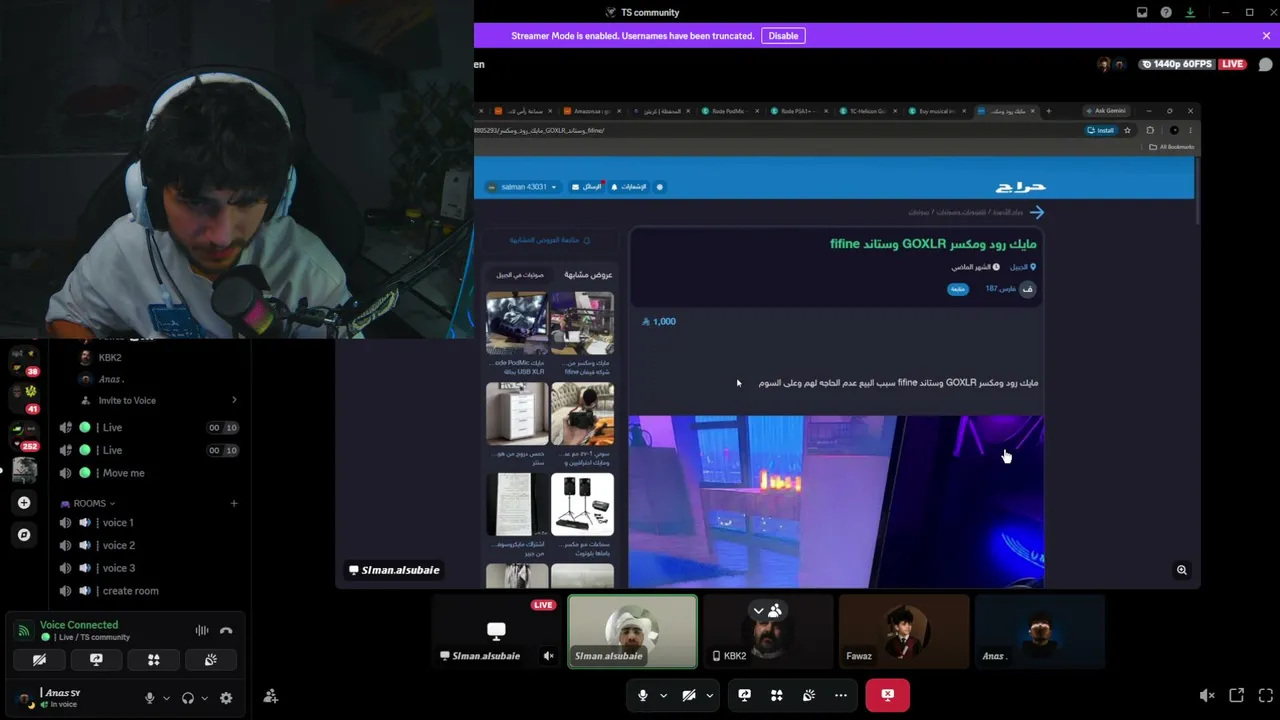Open the Discord inbox icon
Viewport: 1280px width, 720px height.
[x=1142, y=12]
